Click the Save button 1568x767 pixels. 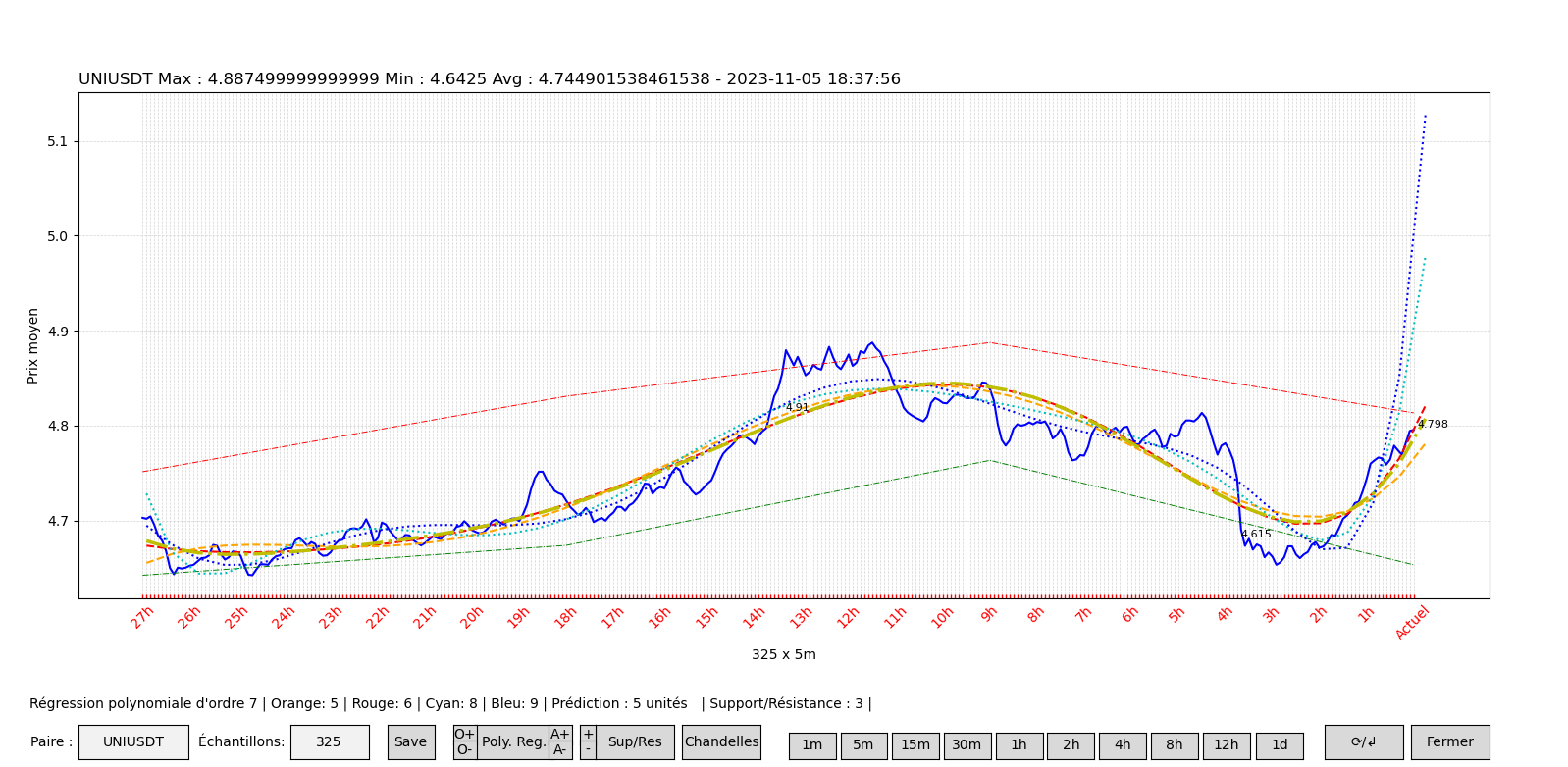[x=410, y=742]
